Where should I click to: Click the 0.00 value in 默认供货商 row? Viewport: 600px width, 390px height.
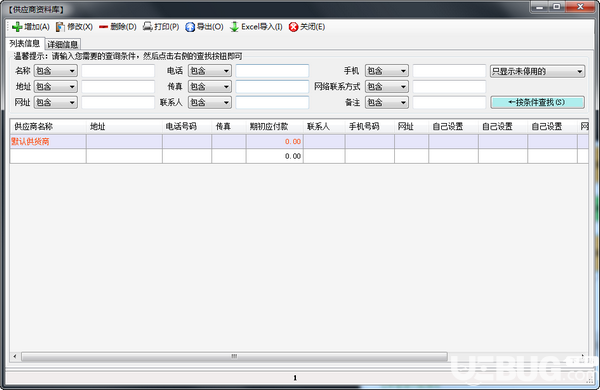pyautogui.click(x=293, y=142)
